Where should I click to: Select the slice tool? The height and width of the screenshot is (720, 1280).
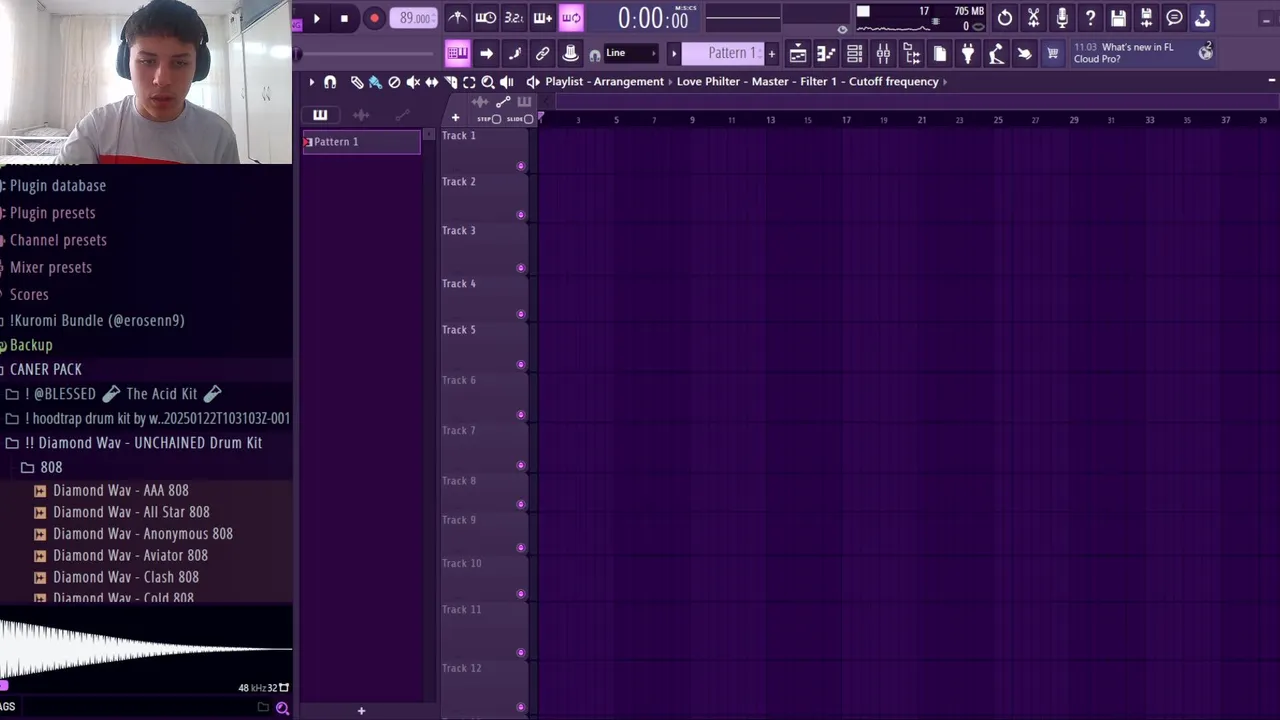[451, 82]
